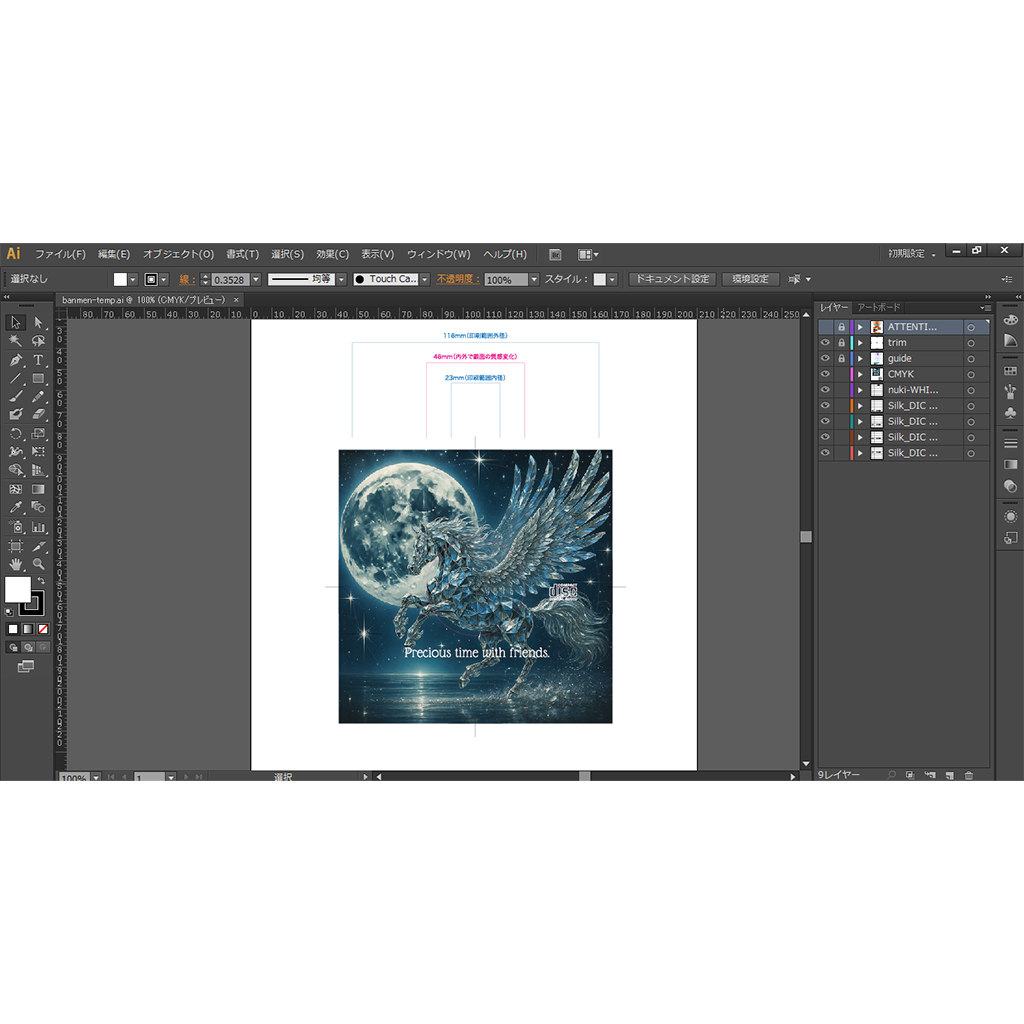Switch to the アートボード tab
This screenshot has height=1024, width=1024.
(x=878, y=307)
